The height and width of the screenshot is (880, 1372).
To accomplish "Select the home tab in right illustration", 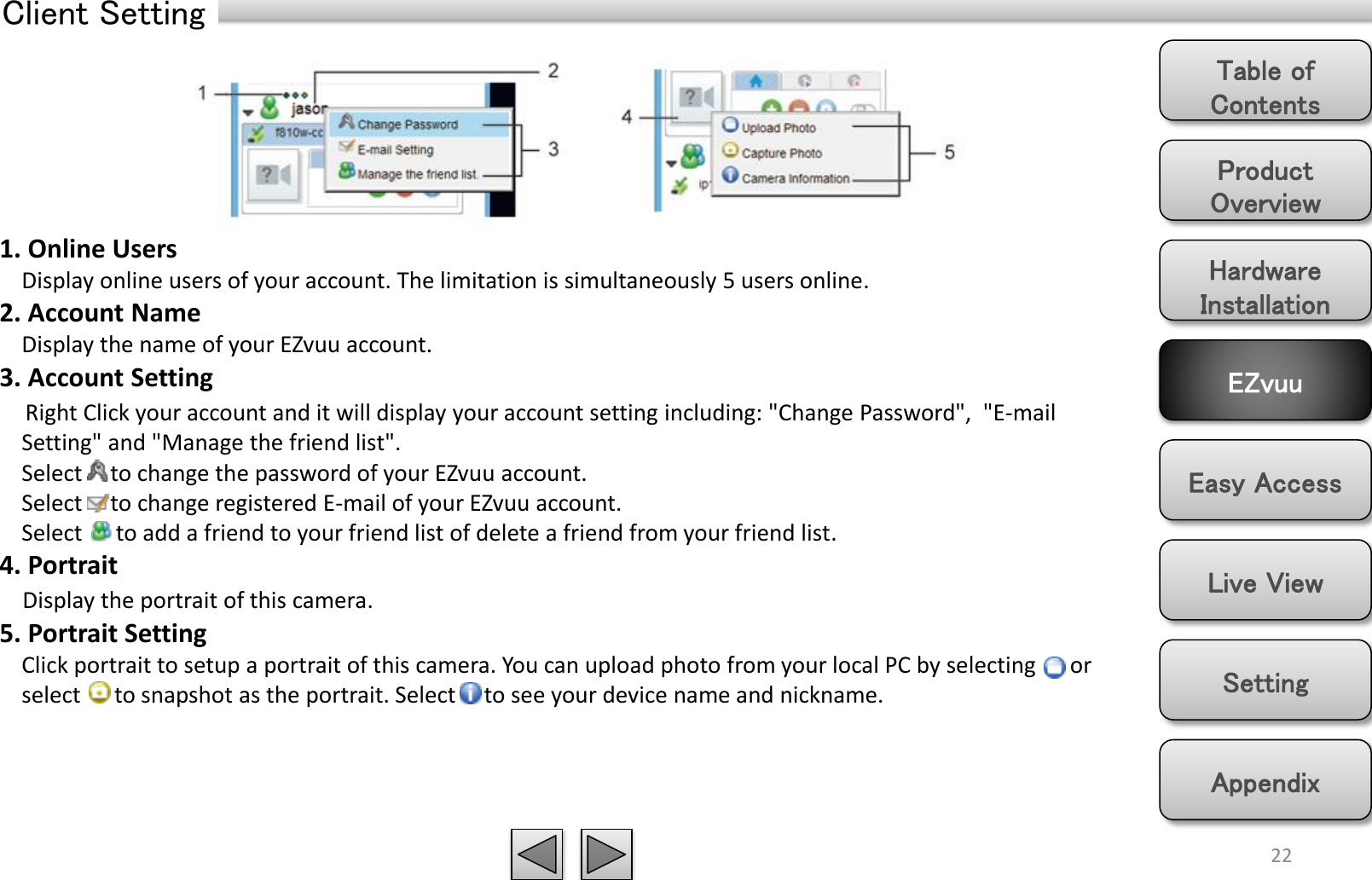I will tap(755, 81).
